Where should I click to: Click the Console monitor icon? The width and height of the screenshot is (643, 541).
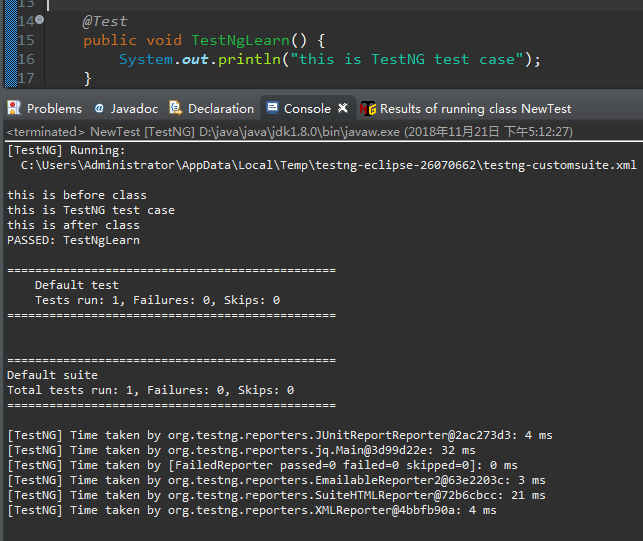tap(272, 108)
